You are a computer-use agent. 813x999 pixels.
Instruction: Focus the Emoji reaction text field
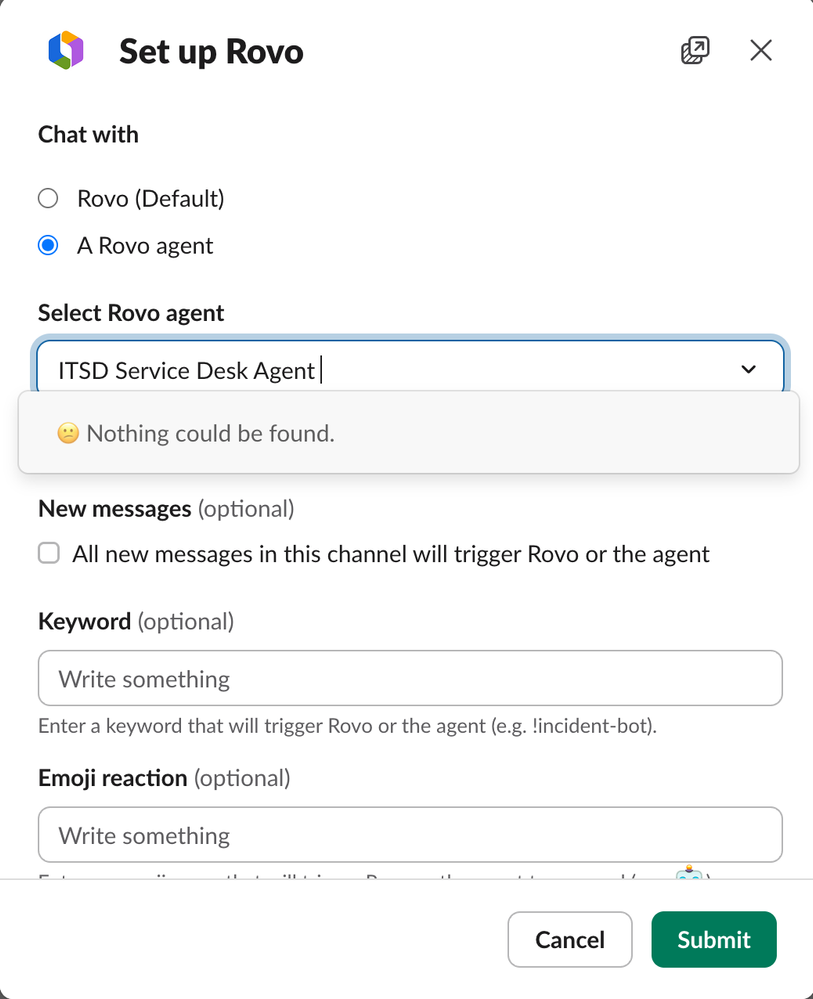(x=410, y=835)
